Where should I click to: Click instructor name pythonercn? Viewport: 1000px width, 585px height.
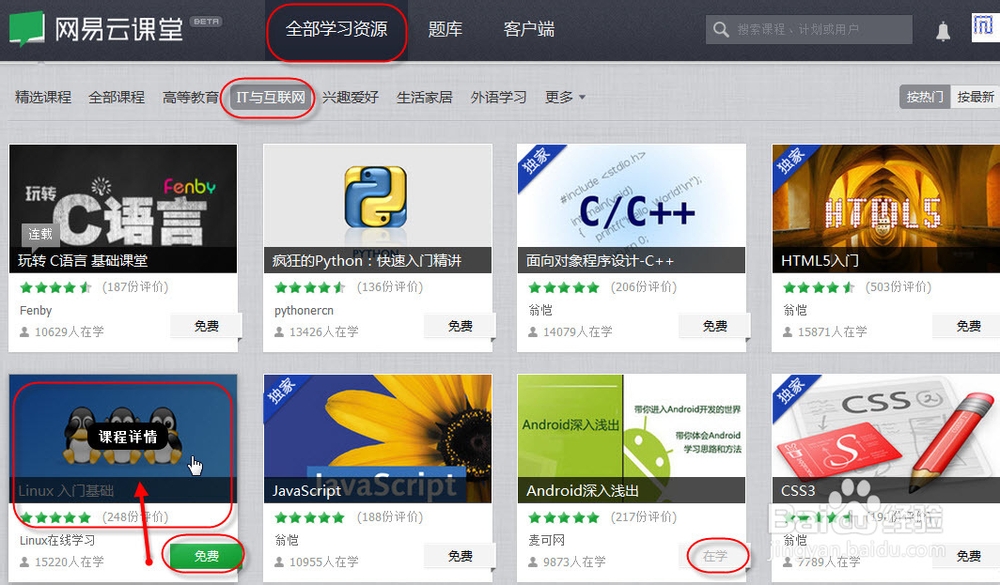click(x=304, y=311)
